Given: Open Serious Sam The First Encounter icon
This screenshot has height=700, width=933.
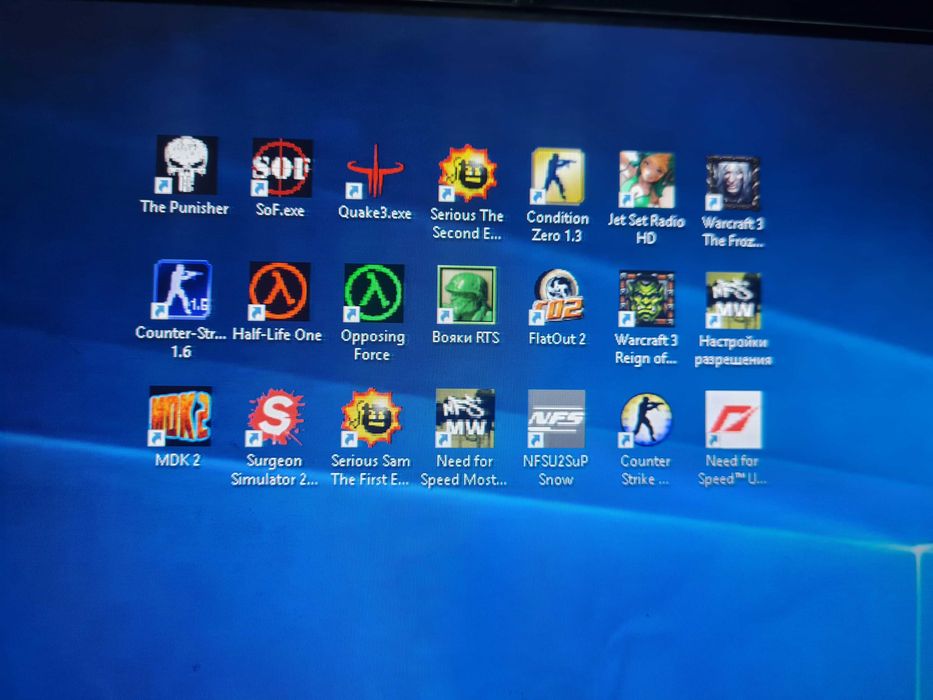Looking at the screenshot, I should point(371,418).
